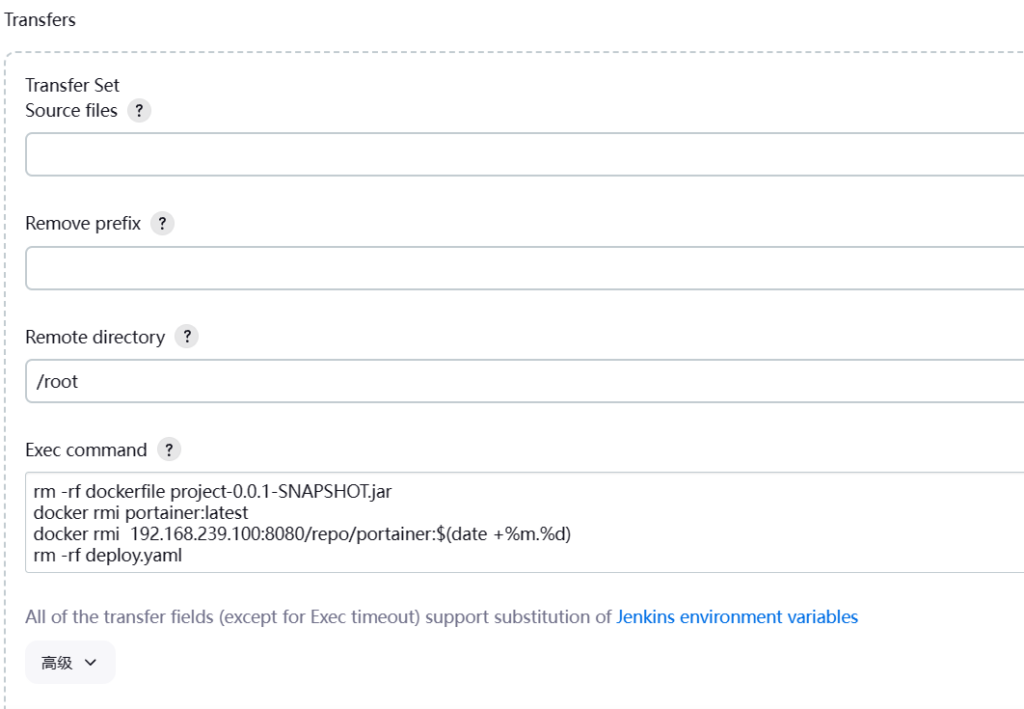This screenshot has height=709, width=1024.
Task: Open the Jenkins environment variables link
Action: (737, 617)
